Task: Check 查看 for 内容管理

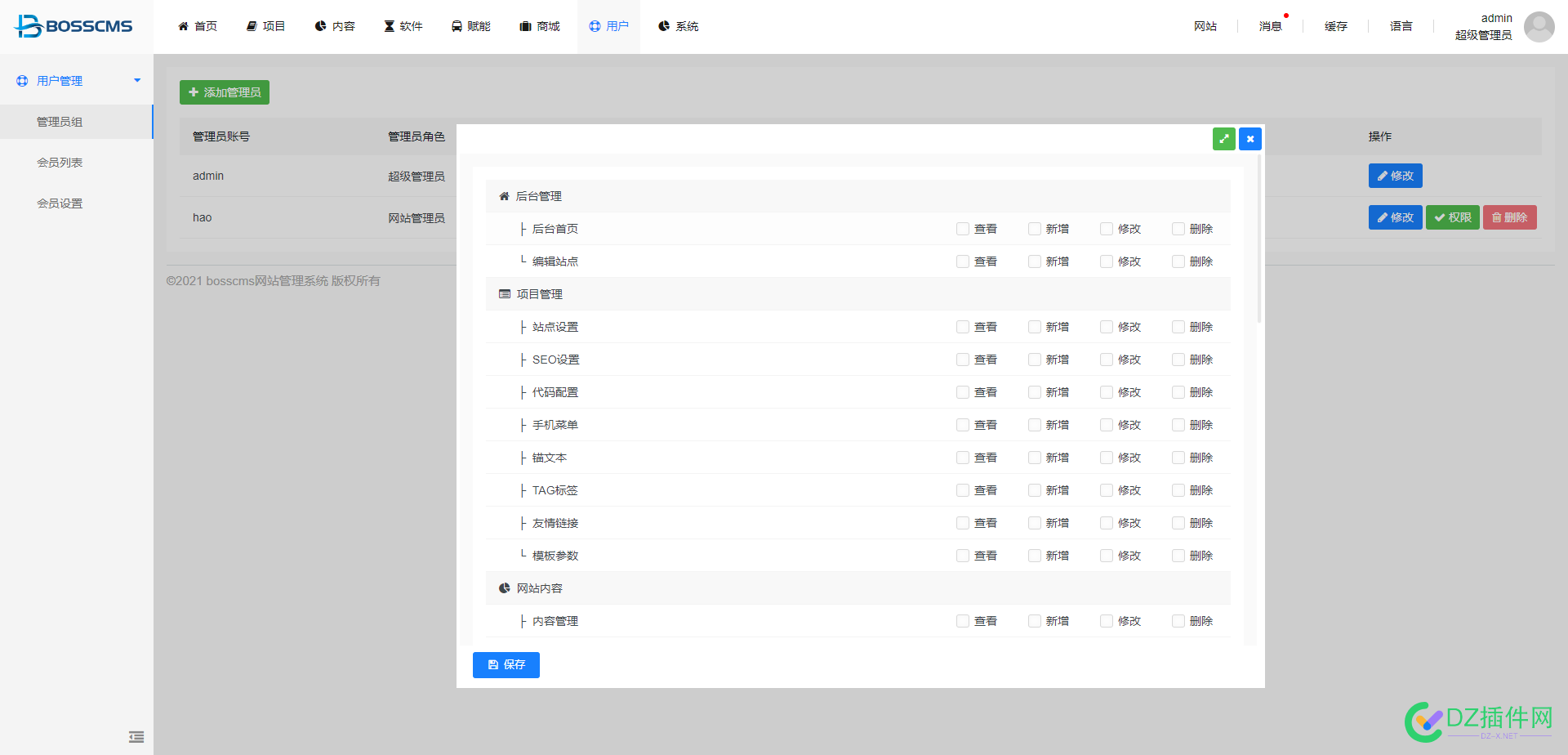Action: tap(963, 621)
